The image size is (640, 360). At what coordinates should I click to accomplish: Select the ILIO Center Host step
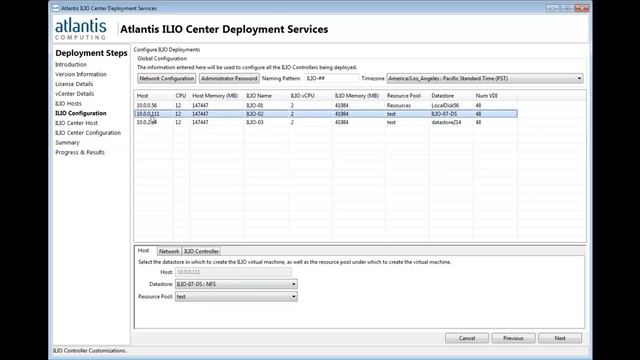[x=76, y=123]
